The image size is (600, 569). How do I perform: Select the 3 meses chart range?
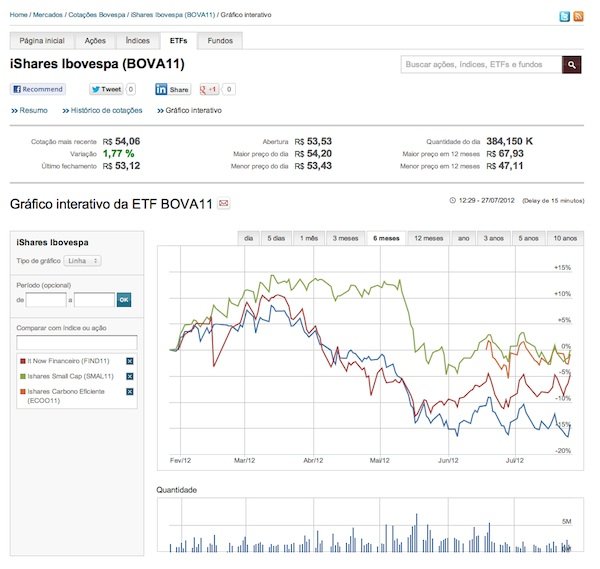click(x=346, y=238)
